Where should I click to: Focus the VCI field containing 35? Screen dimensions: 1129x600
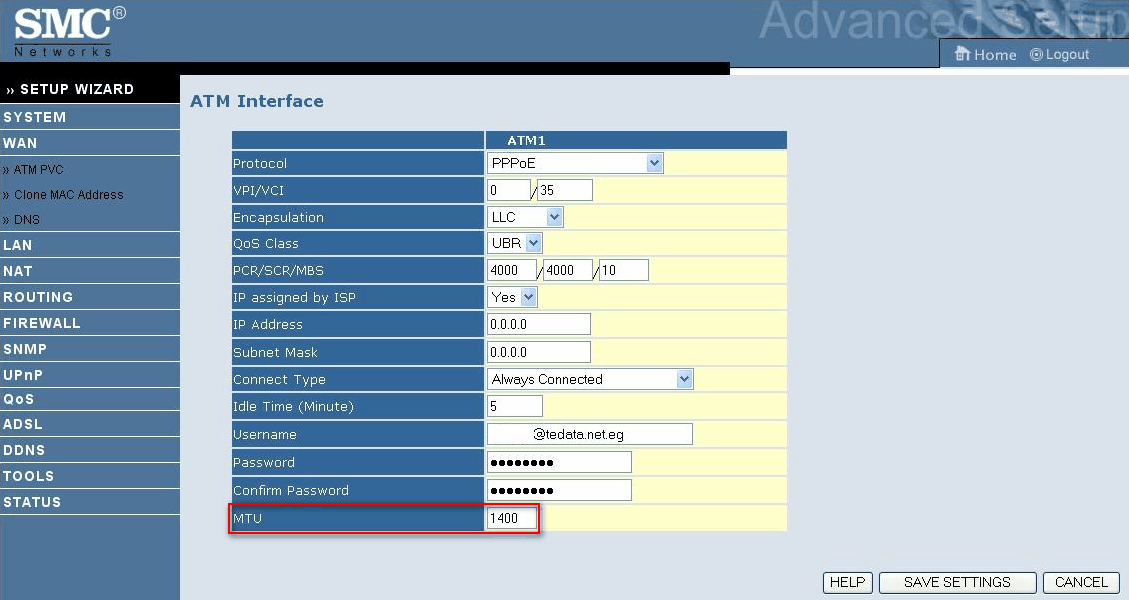(x=564, y=190)
